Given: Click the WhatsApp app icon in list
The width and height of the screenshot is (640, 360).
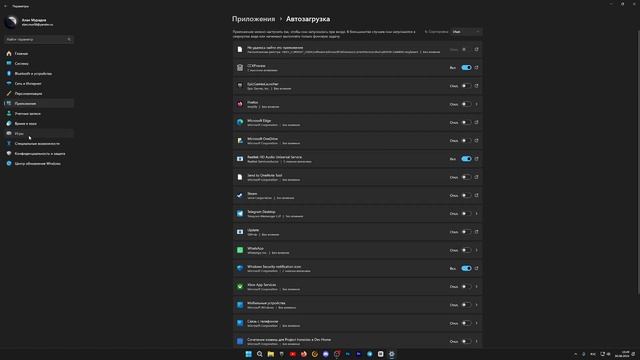Looking at the screenshot, I should tap(240, 250).
